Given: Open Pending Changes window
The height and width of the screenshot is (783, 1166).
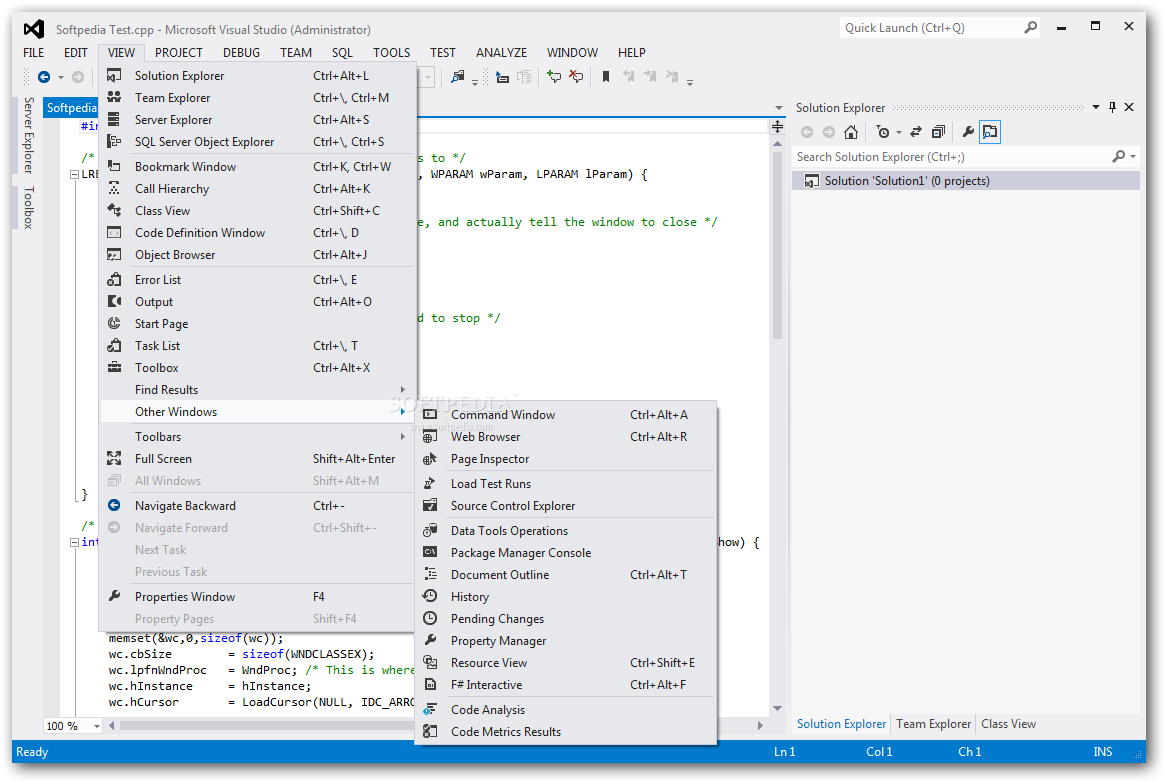Looking at the screenshot, I should point(565,619).
